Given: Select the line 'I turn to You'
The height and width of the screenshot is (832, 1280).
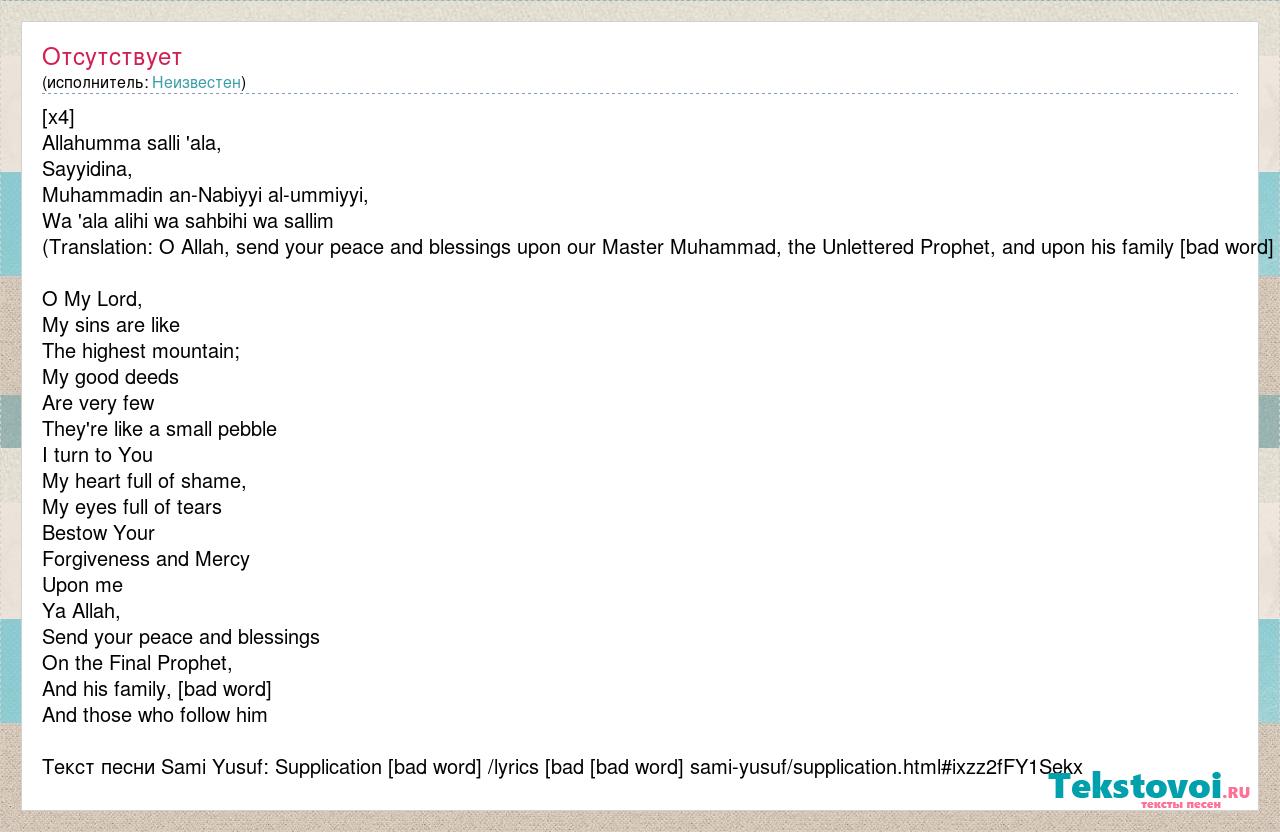Looking at the screenshot, I should click(x=97, y=455).
